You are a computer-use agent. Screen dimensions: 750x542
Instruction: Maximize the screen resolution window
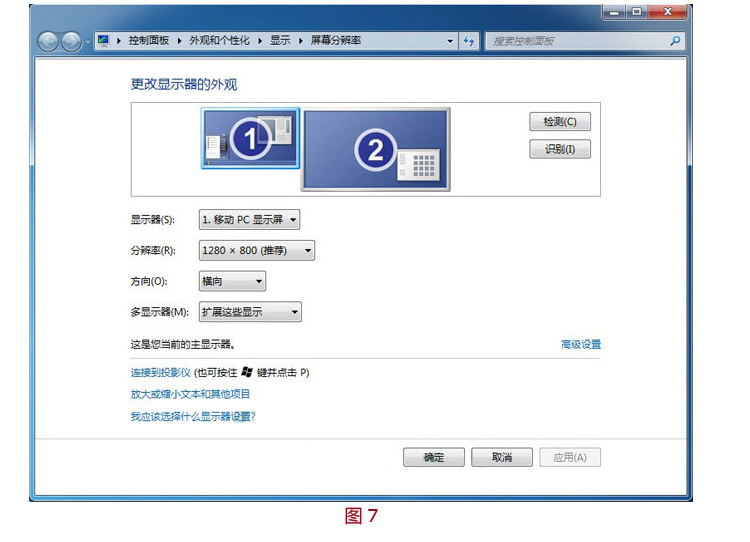pyautogui.click(x=637, y=11)
